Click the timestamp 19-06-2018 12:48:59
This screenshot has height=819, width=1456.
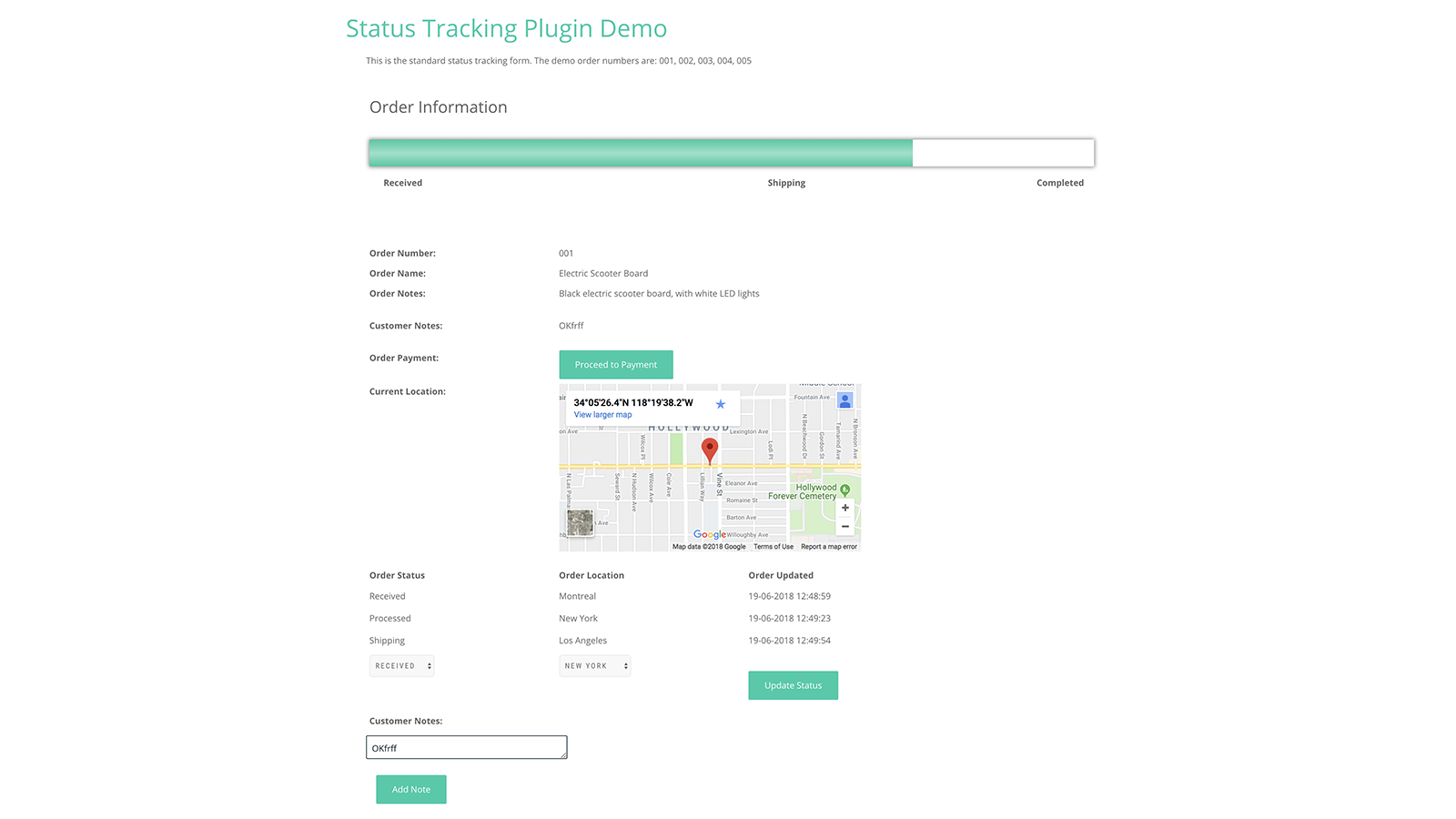pos(790,596)
